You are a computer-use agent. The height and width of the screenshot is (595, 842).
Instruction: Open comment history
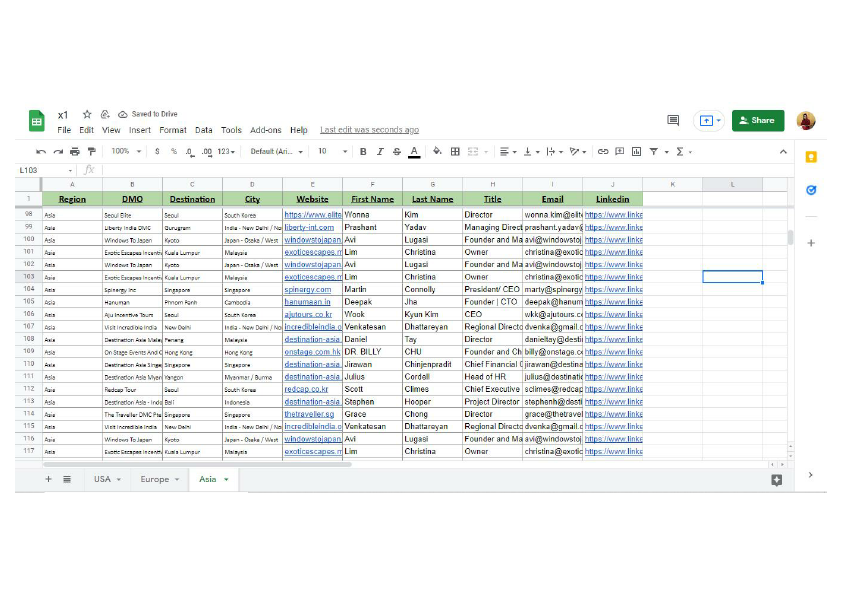673,120
